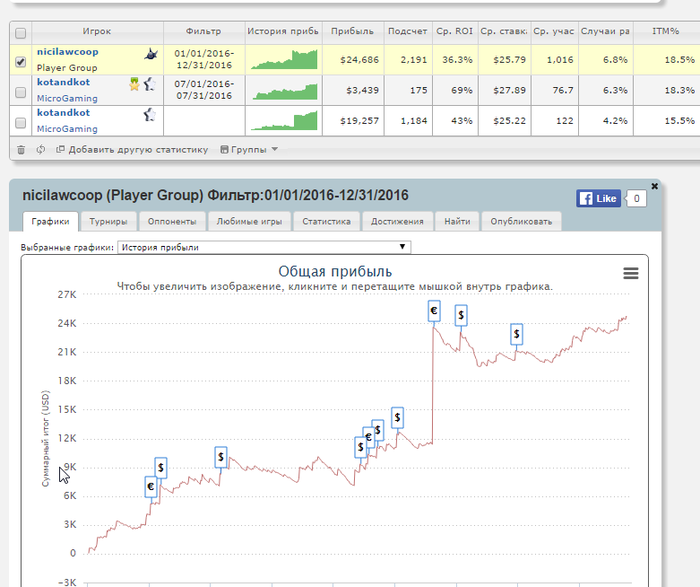Click the trash delete icon below the table
The height and width of the screenshot is (587, 700).
click(21, 150)
